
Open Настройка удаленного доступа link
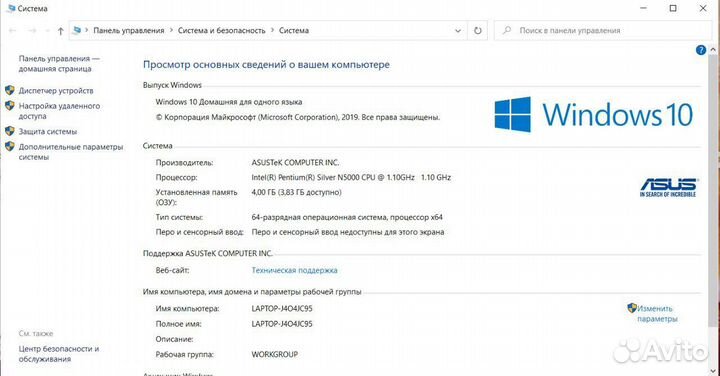(59, 111)
